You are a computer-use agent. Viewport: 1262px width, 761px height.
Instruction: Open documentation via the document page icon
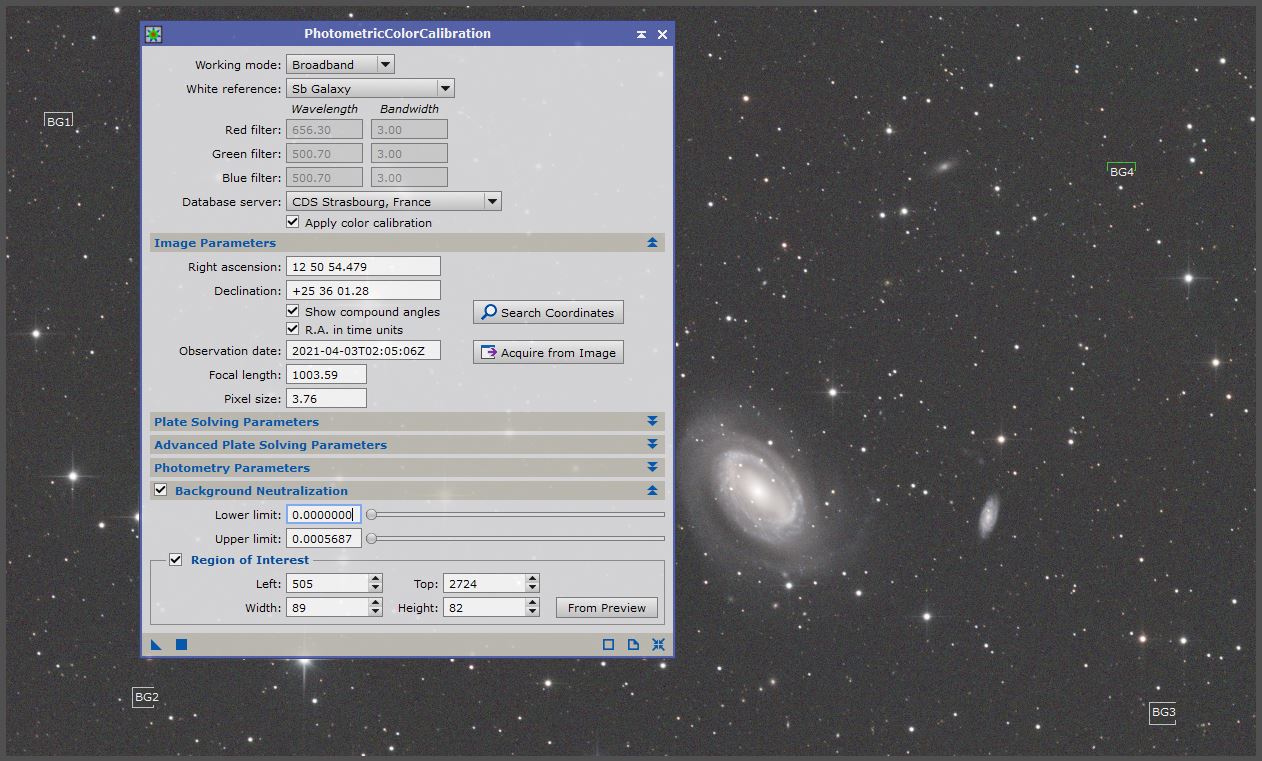pos(633,645)
